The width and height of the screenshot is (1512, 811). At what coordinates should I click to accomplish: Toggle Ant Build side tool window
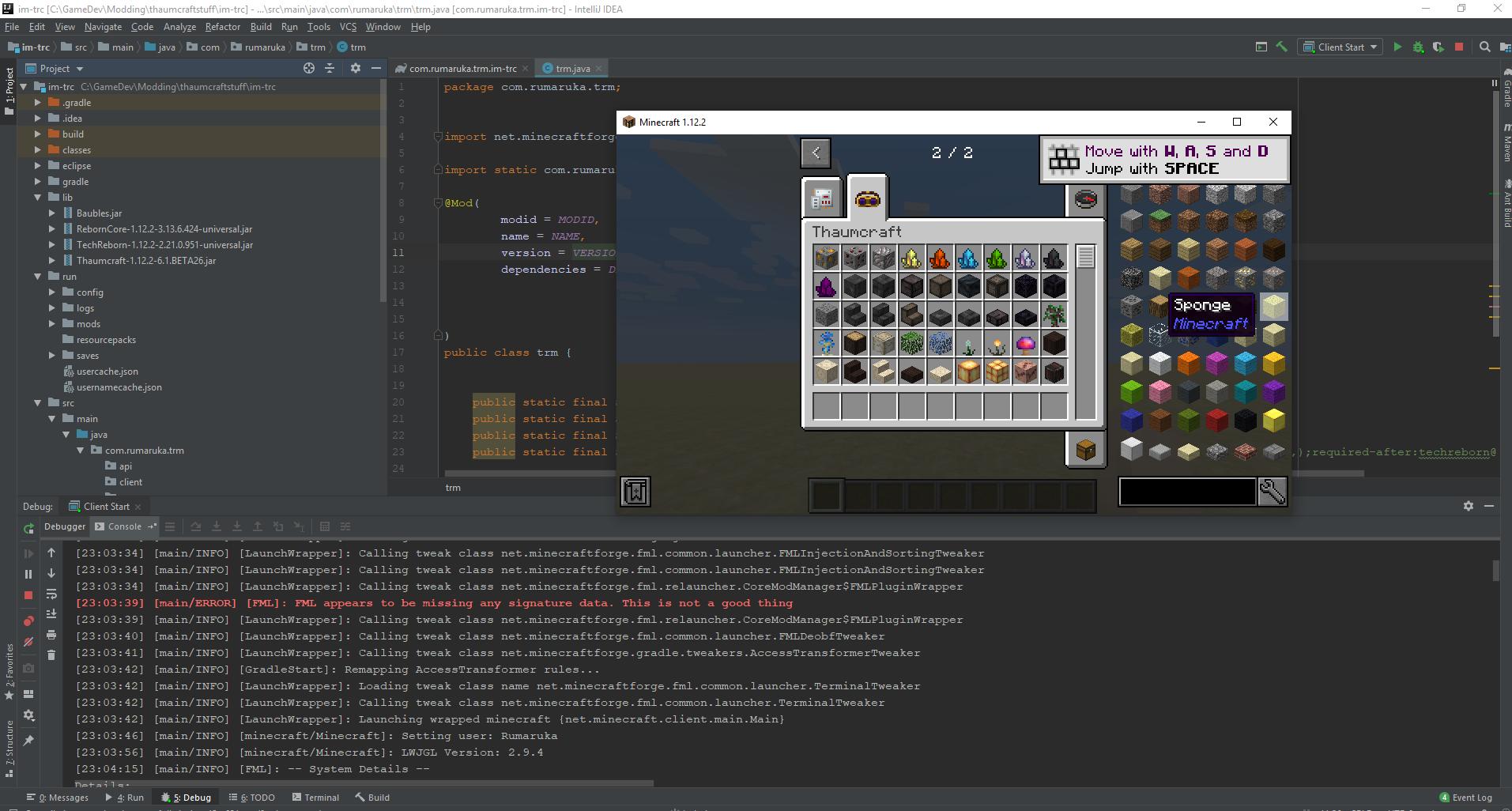tap(1506, 204)
